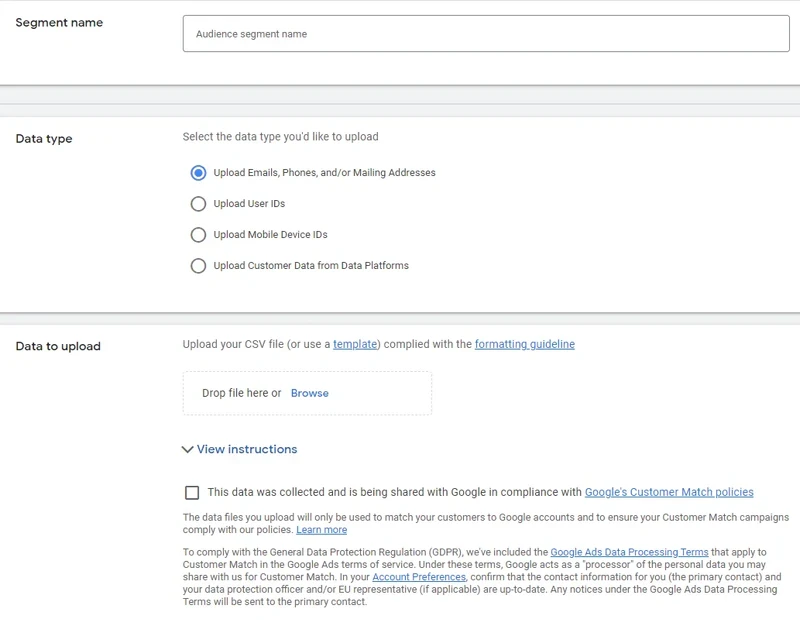Click Browse to select a CSV file
The height and width of the screenshot is (620, 800).
pyautogui.click(x=310, y=393)
